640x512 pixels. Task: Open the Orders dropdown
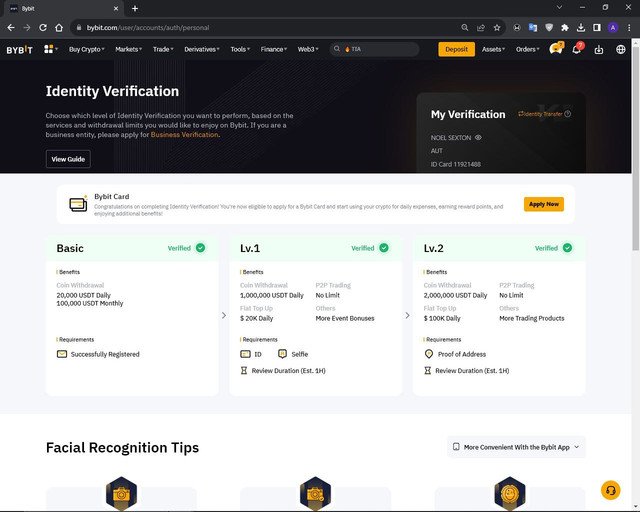tap(527, 49)
